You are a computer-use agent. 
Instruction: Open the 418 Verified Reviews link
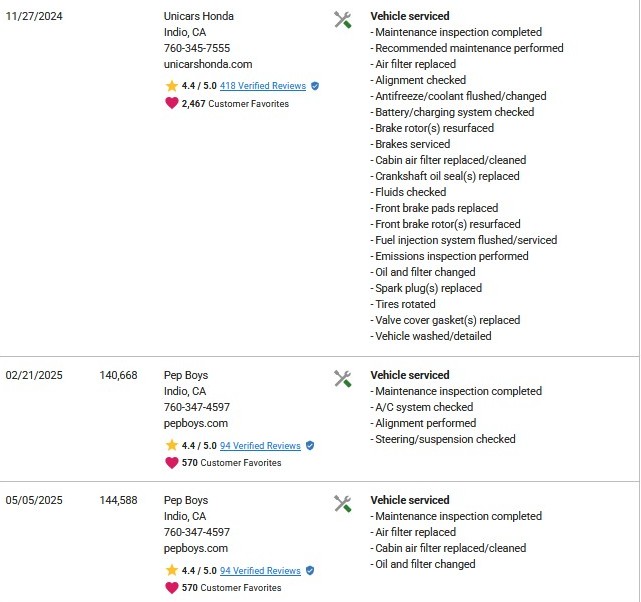(263, 86)
